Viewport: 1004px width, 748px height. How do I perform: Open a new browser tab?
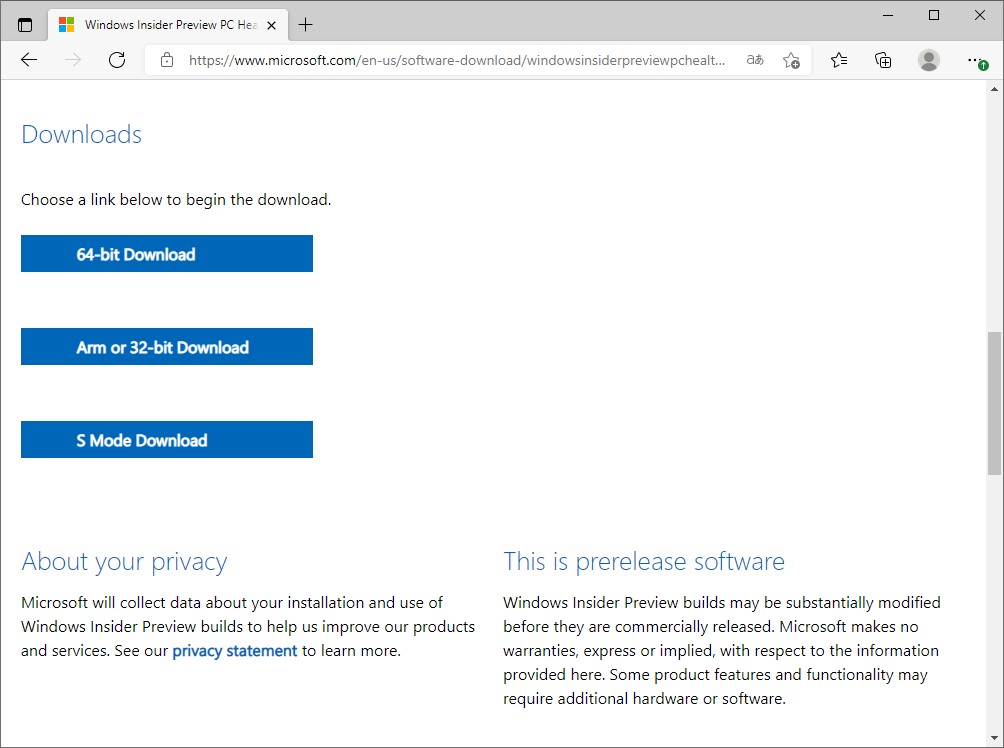pos(306,25)
